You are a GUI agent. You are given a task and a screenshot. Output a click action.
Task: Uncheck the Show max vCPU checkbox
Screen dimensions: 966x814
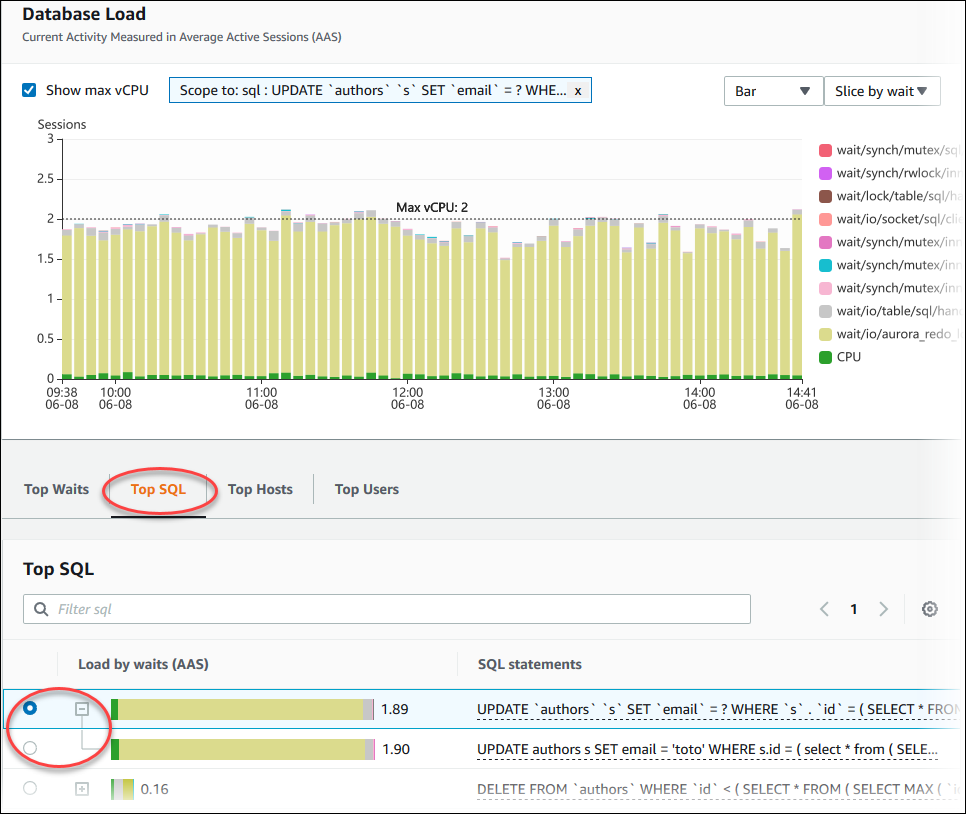click(28, 89)
